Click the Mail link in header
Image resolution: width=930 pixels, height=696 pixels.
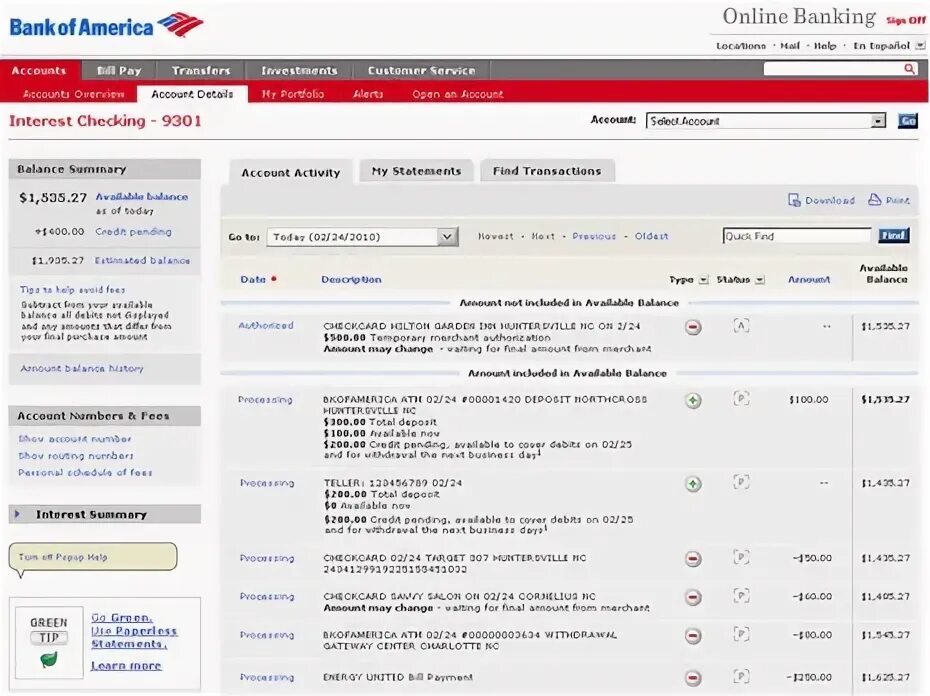(789, 46)
